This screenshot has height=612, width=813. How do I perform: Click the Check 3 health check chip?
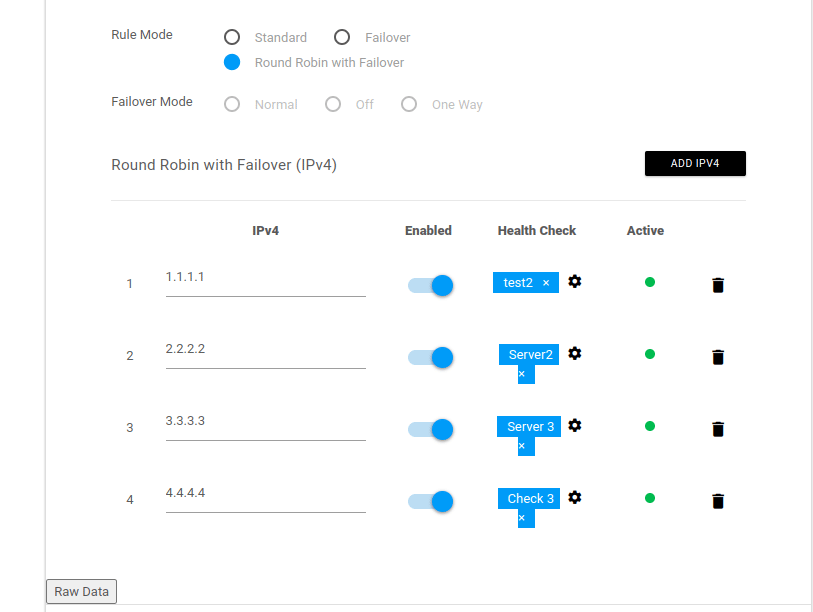(x=529, y=499)
